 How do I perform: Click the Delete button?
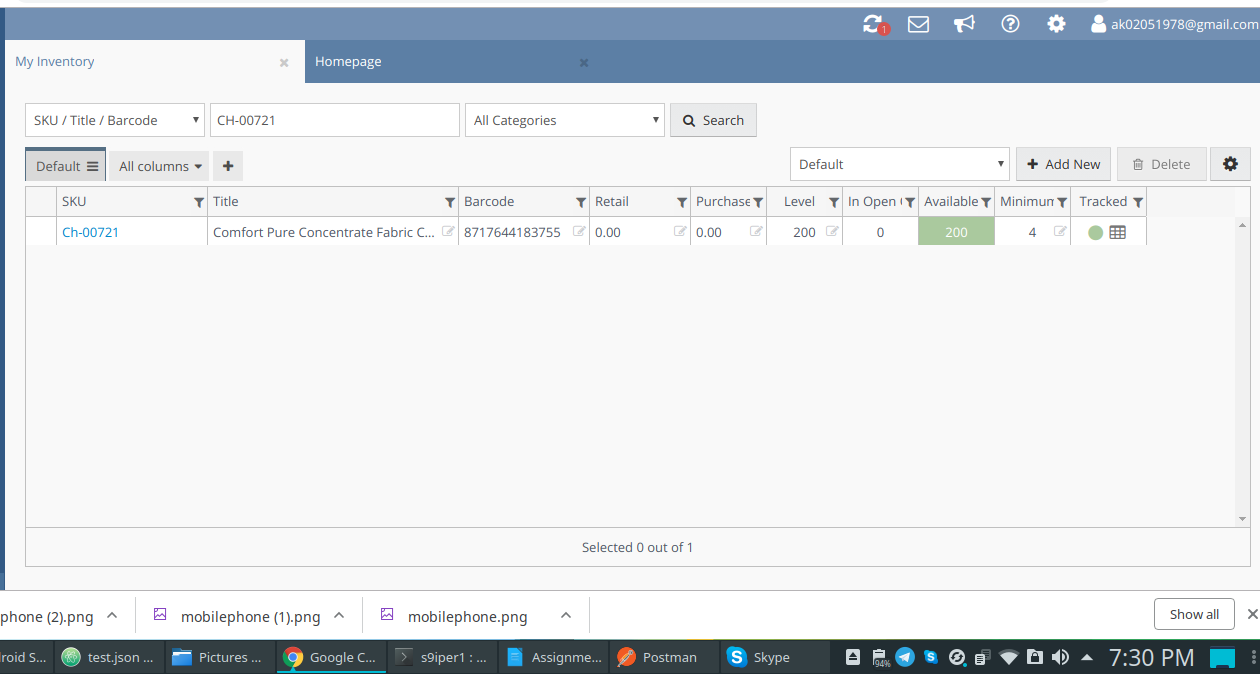tap(1162, 164)
